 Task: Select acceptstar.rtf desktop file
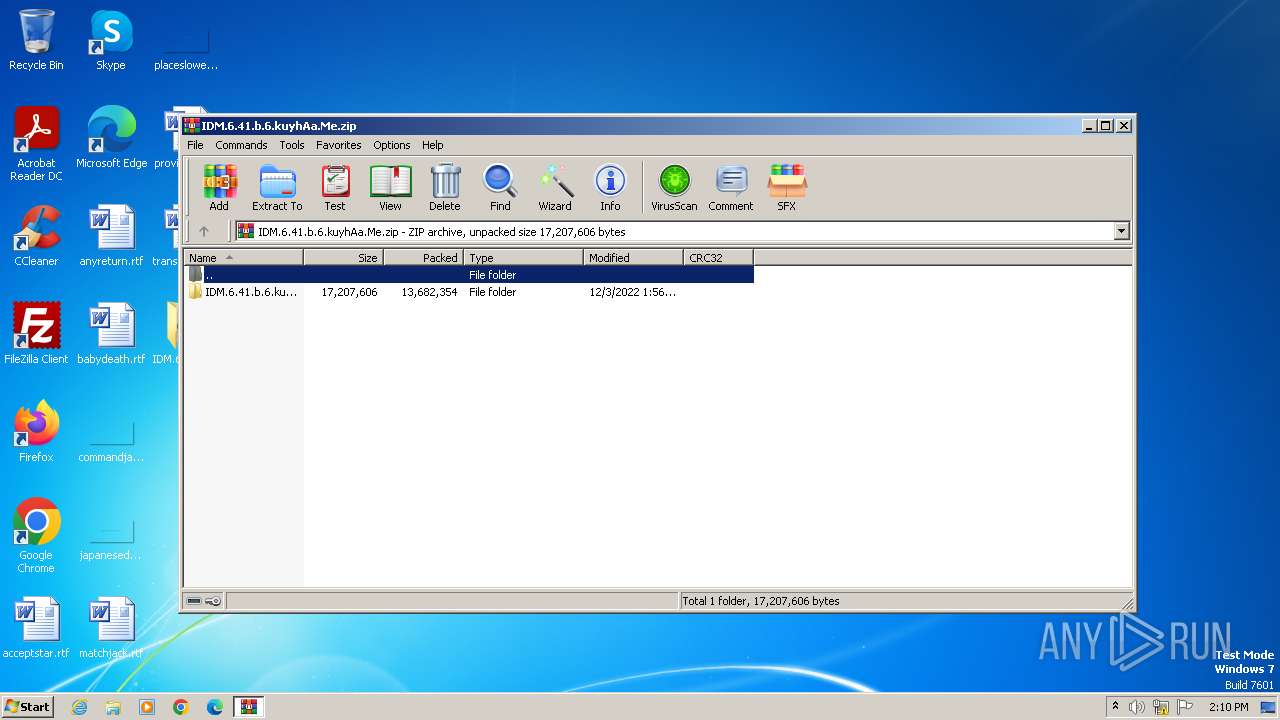pos(36,628)
